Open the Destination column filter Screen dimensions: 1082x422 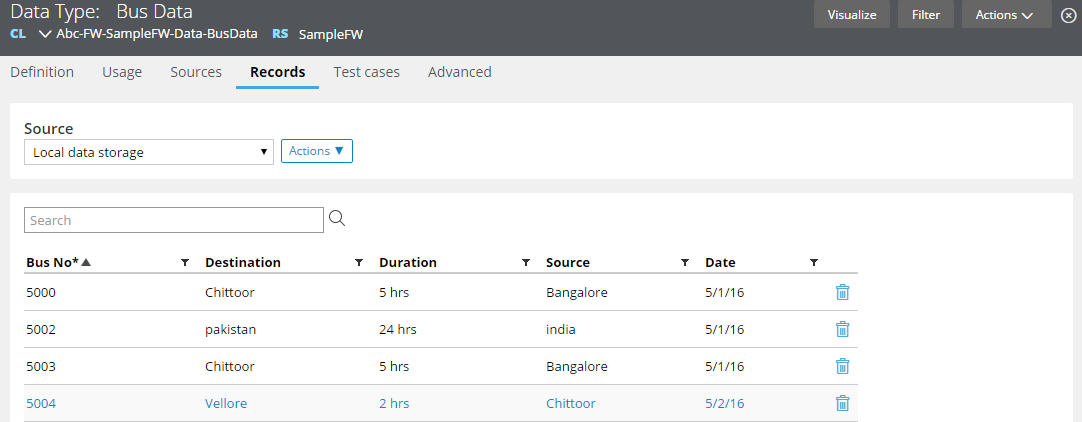click(x=359, y=263)
